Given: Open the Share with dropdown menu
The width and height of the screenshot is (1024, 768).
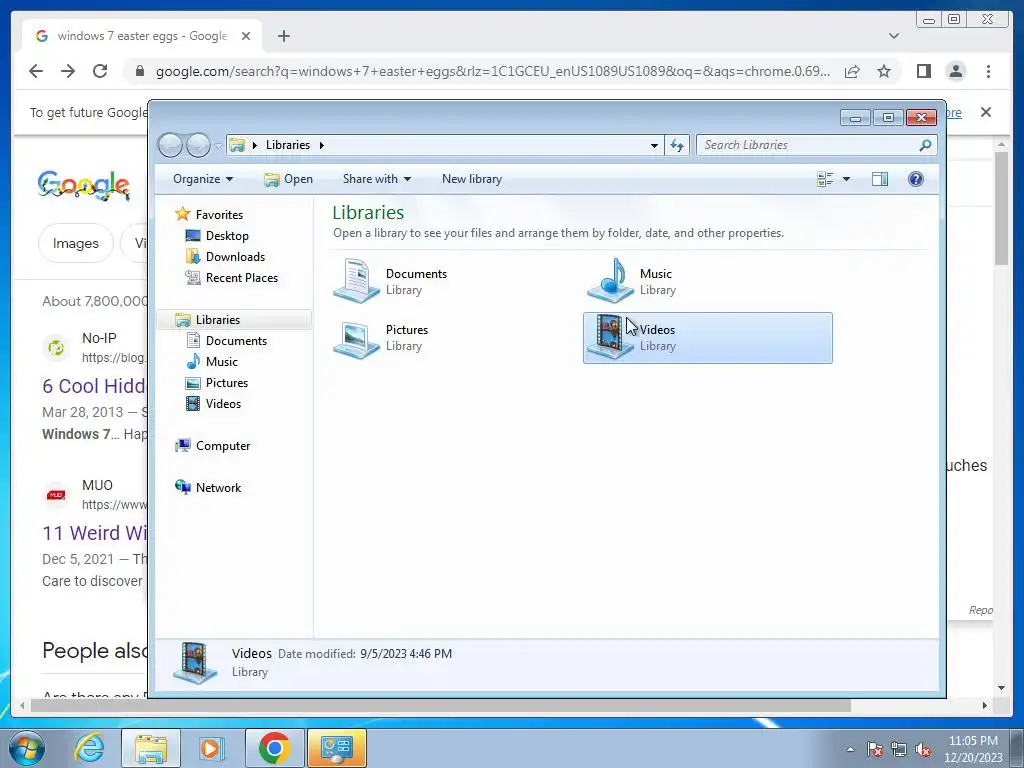Looking at the screenshot, I should click(377, 179).
